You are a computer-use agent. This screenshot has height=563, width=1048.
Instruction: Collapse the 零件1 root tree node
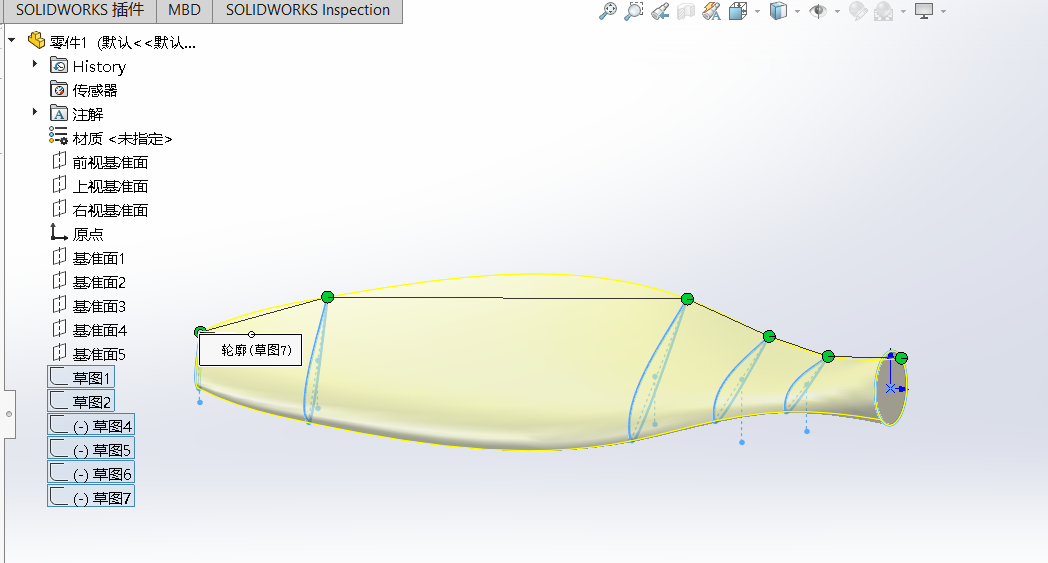coord(11,40)
